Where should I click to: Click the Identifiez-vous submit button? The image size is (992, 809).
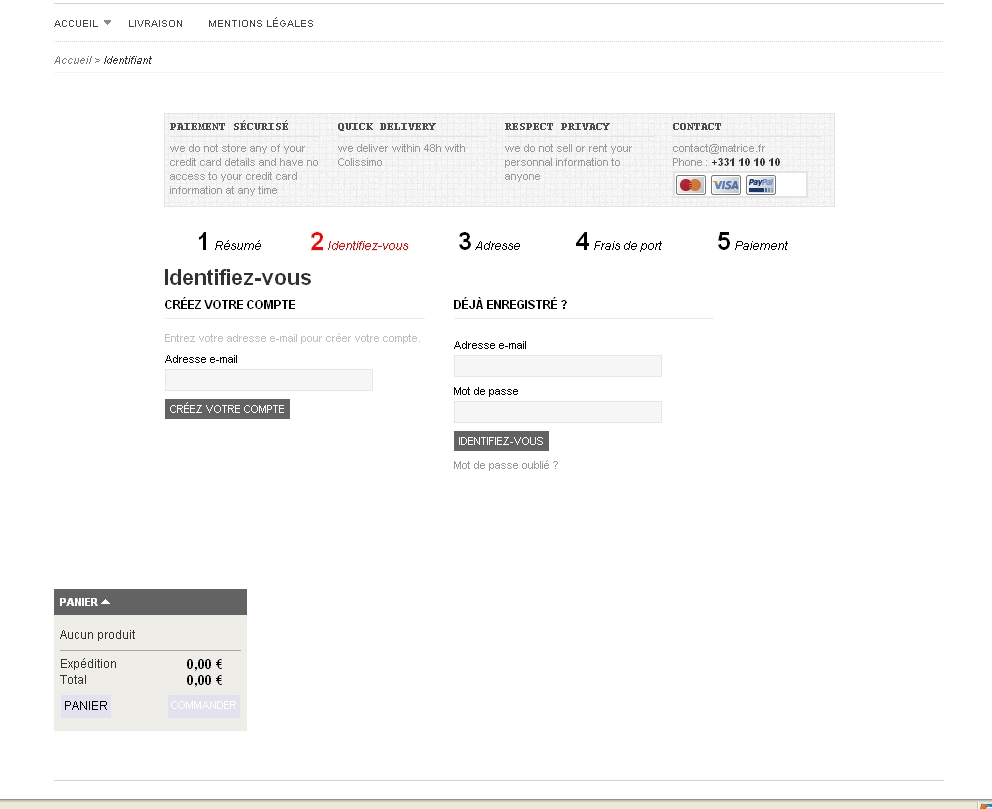point(501,441)
